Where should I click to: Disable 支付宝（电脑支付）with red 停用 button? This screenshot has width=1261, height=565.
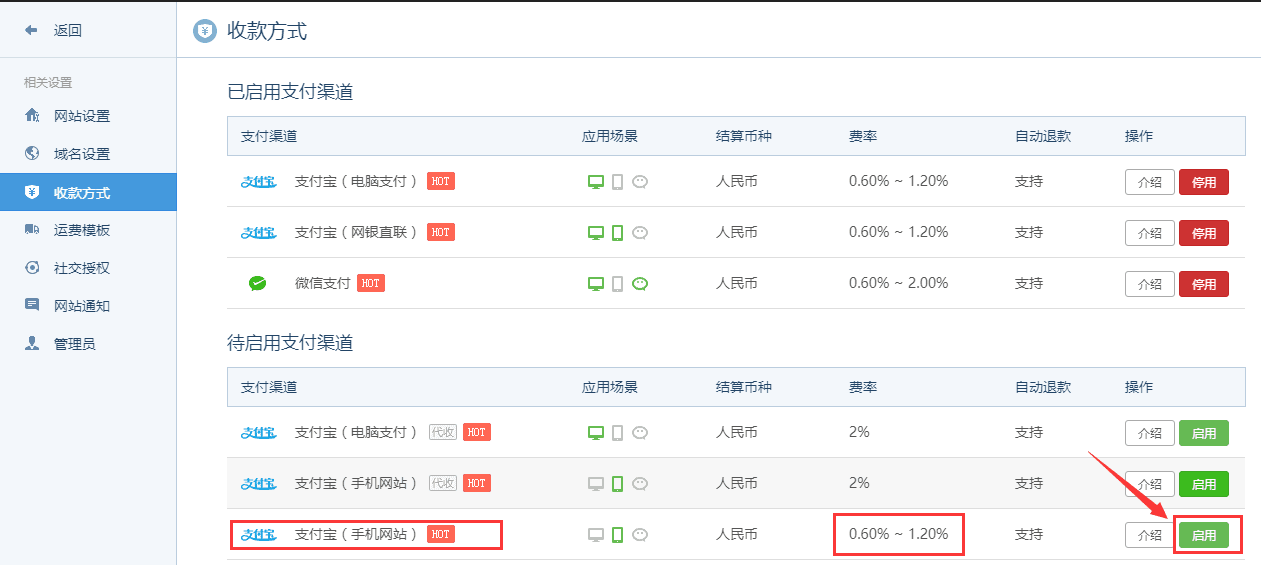tap(1204, 182)
